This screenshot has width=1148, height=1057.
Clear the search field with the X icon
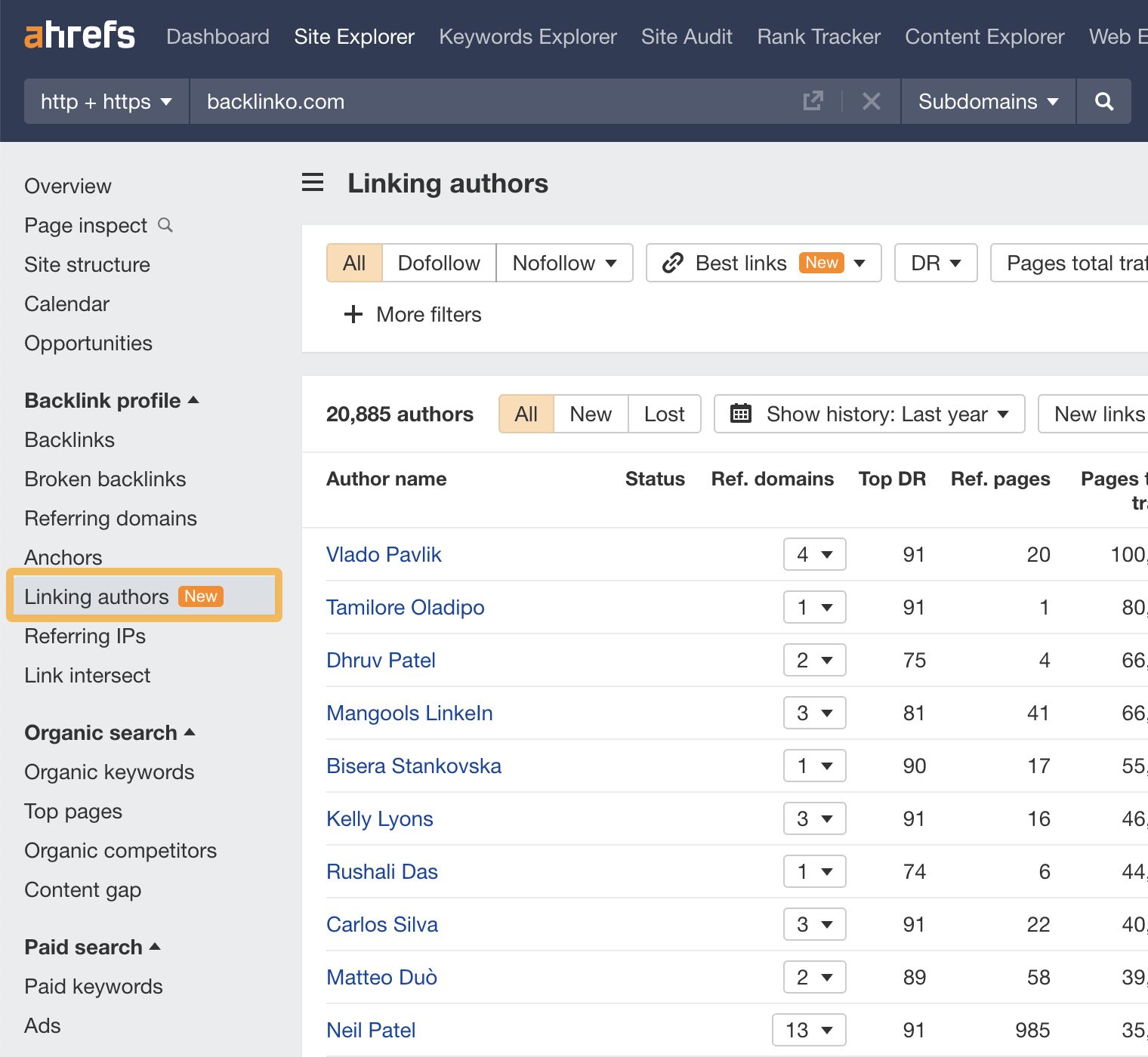[x=871, y=101]
